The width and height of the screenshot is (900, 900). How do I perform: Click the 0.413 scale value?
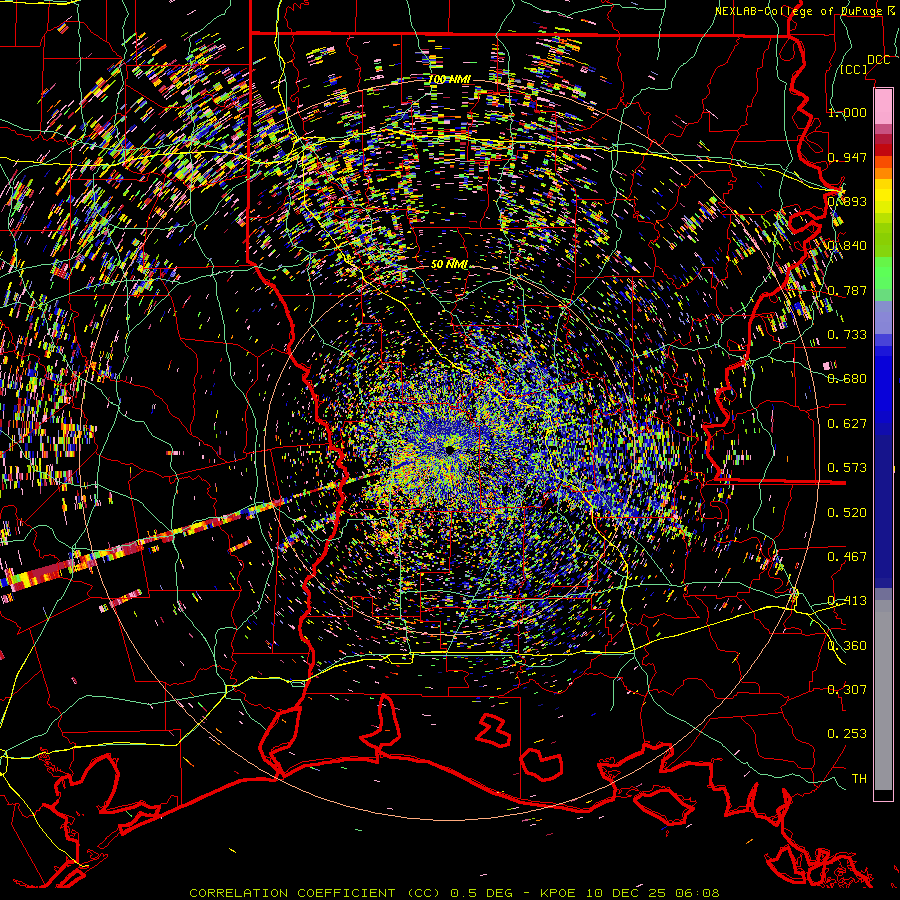pyautogui.click(x=847, y=601)
